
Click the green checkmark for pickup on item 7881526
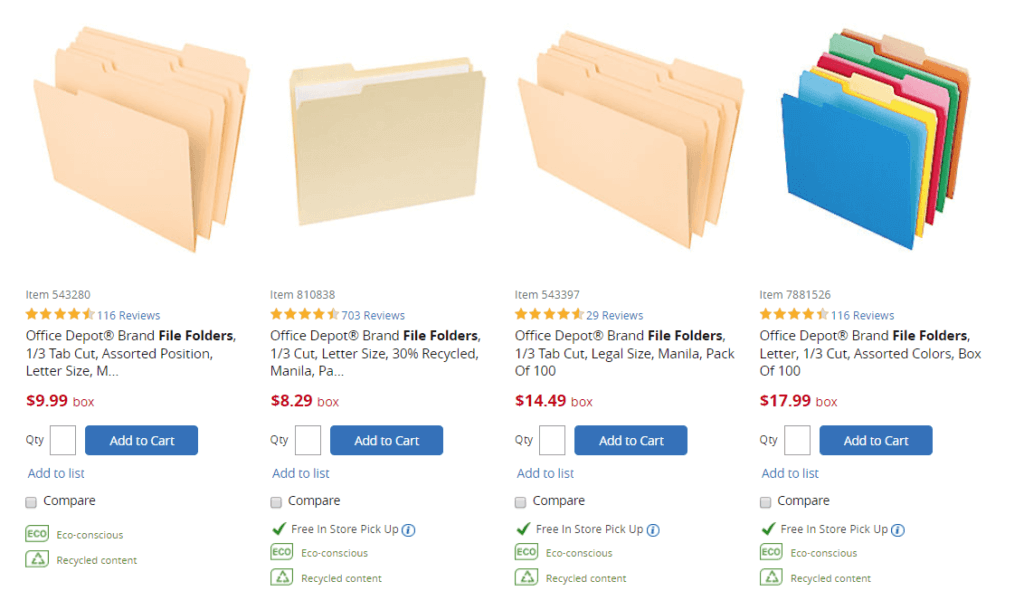tap(767, 529)
